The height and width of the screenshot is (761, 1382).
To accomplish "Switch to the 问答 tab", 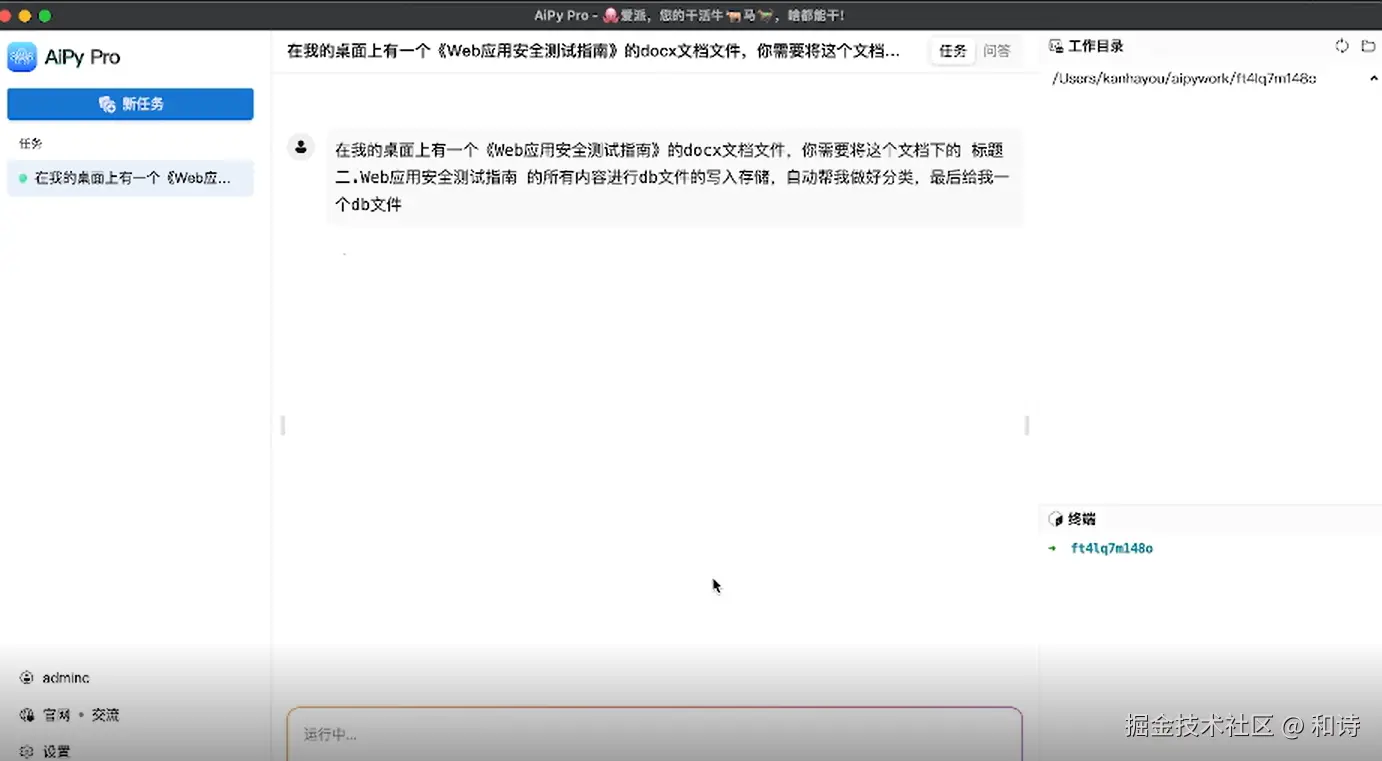I will coord(997,51).
